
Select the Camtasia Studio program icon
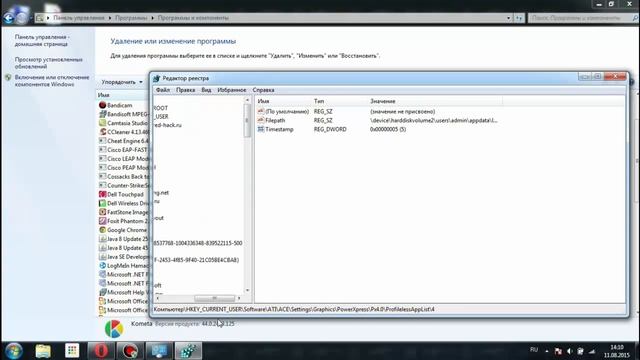pyautogui.click(x=102, y=123)
